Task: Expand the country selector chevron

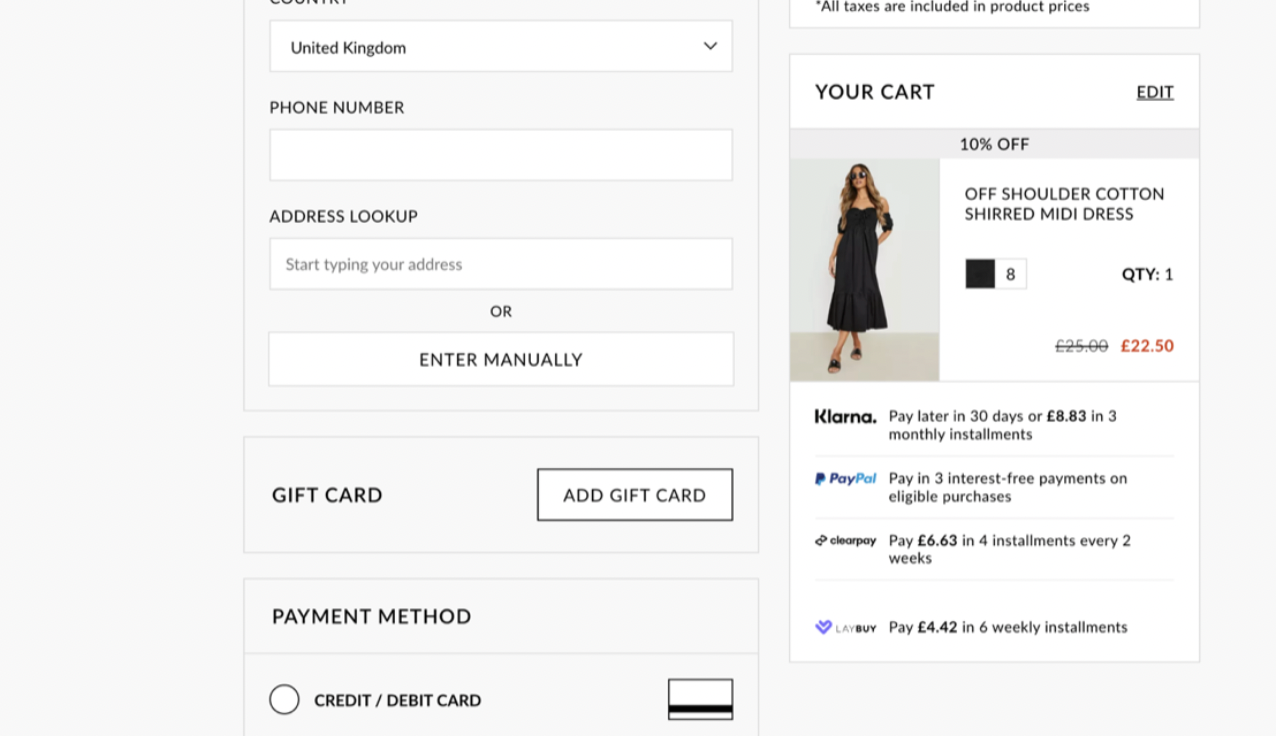Action: pyautogui.click(x=710, y=46)
